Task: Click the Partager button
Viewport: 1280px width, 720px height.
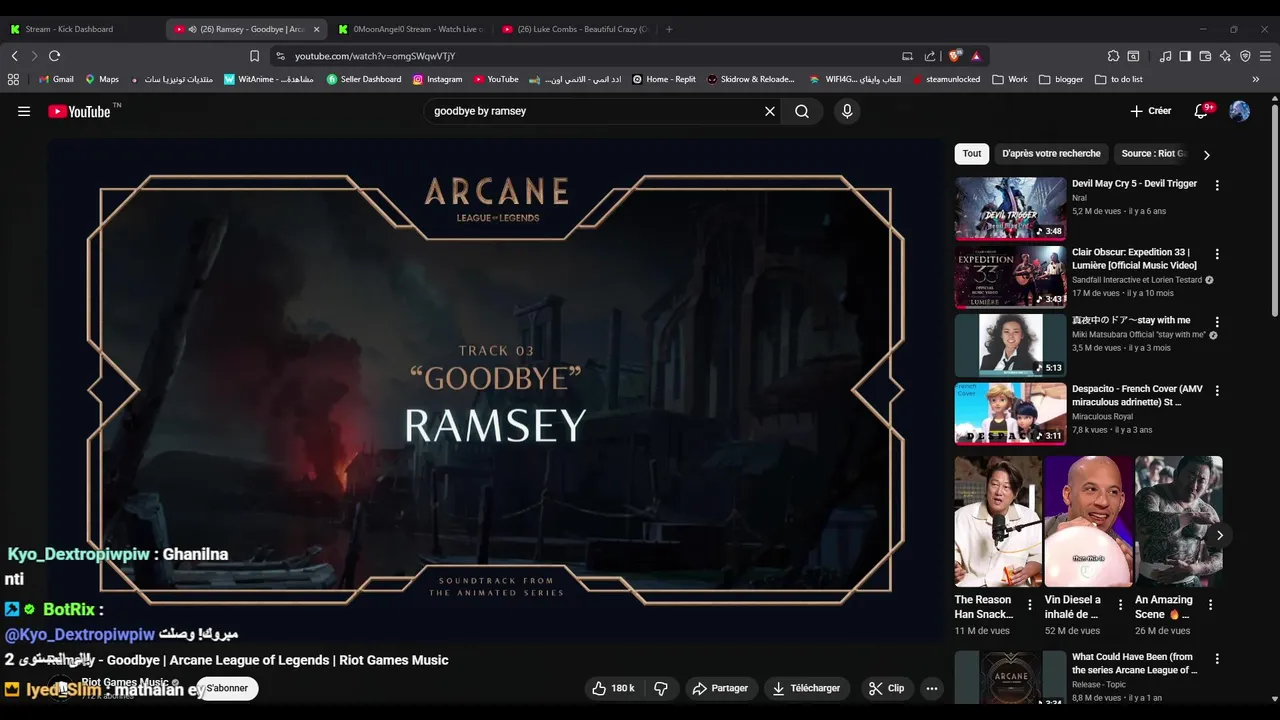Action: pos(720,688)
